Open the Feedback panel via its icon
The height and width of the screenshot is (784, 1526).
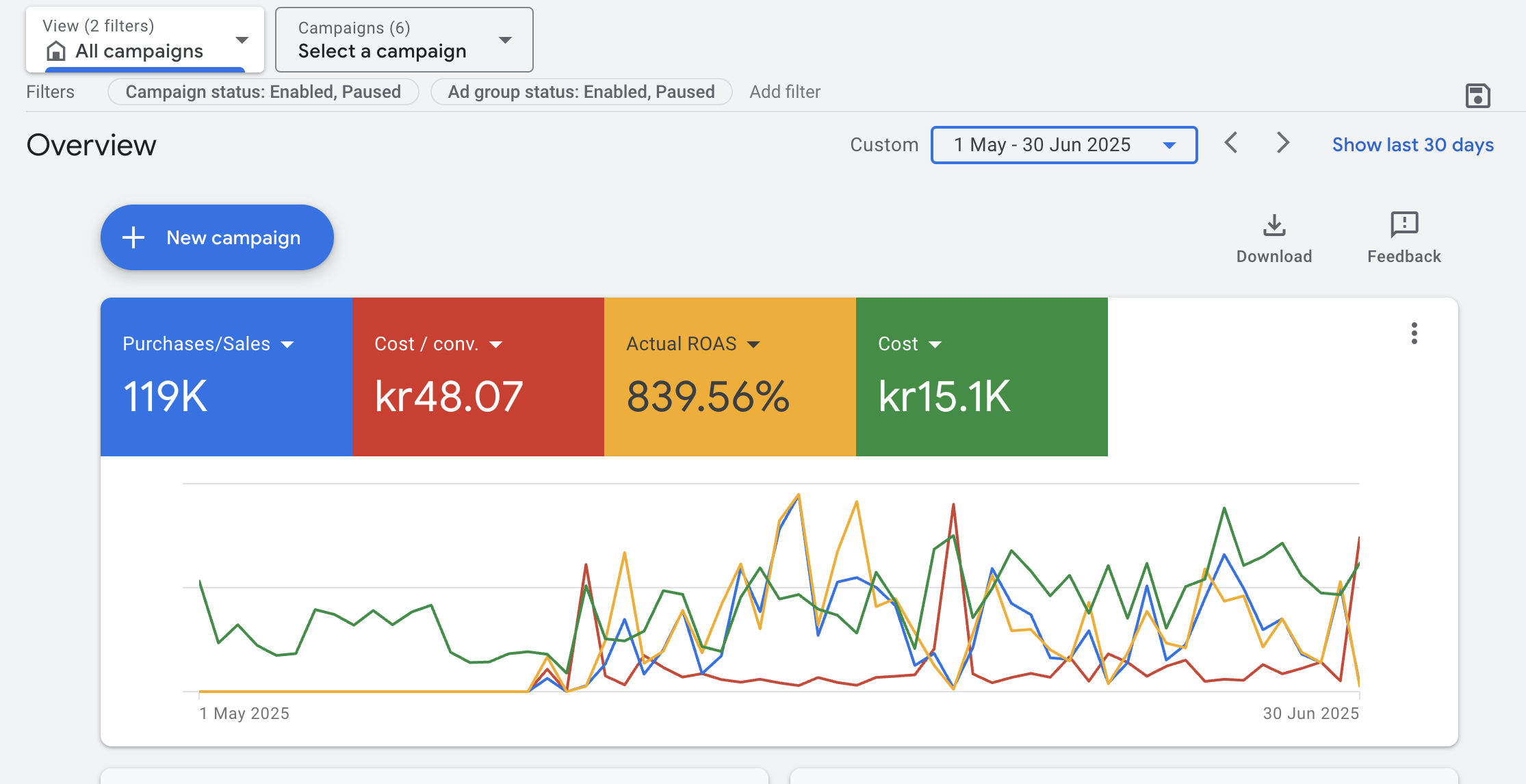click(x=1404, y=224)
